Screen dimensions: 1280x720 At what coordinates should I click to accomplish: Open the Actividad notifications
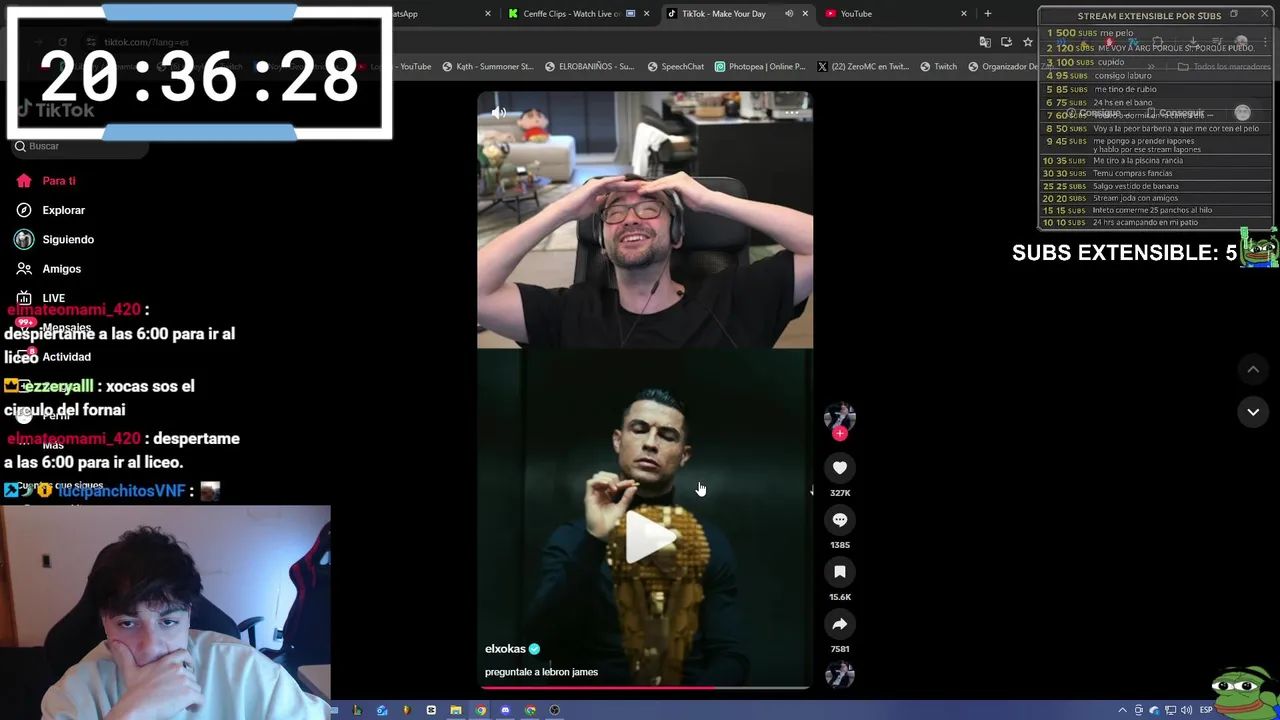(x=53, y=357)
